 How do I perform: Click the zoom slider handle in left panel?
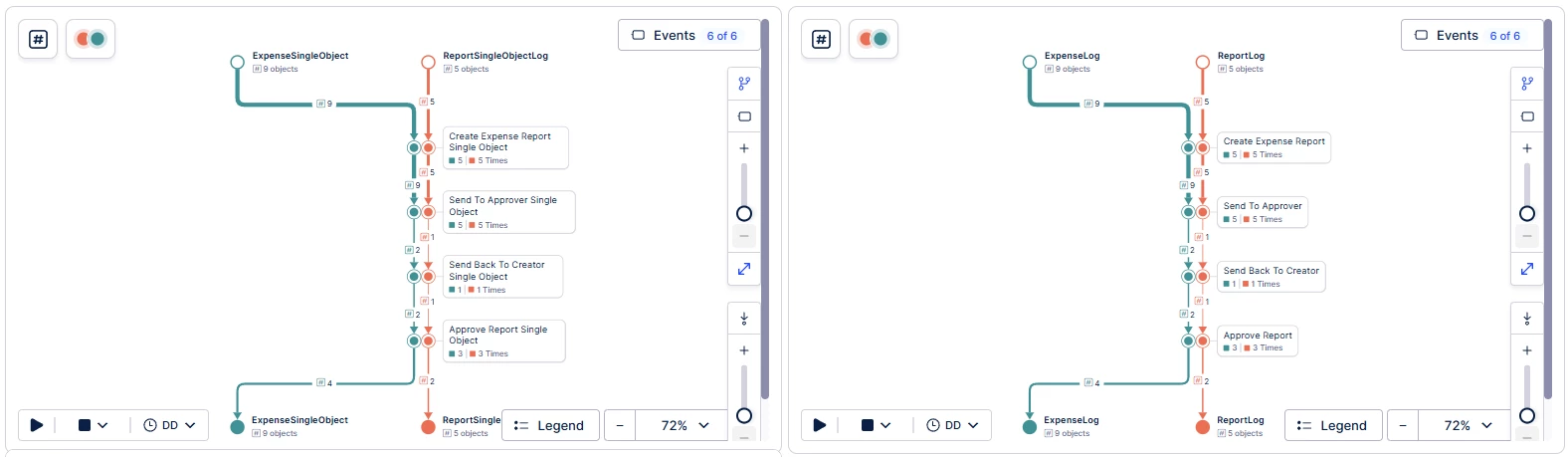click(x=744, y=214)
